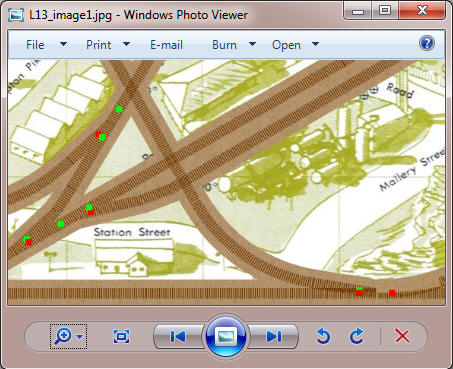Screen dimensions: 453x369
Task: Click the 'Station Street' label on the map
Action: tap(132, 232)
